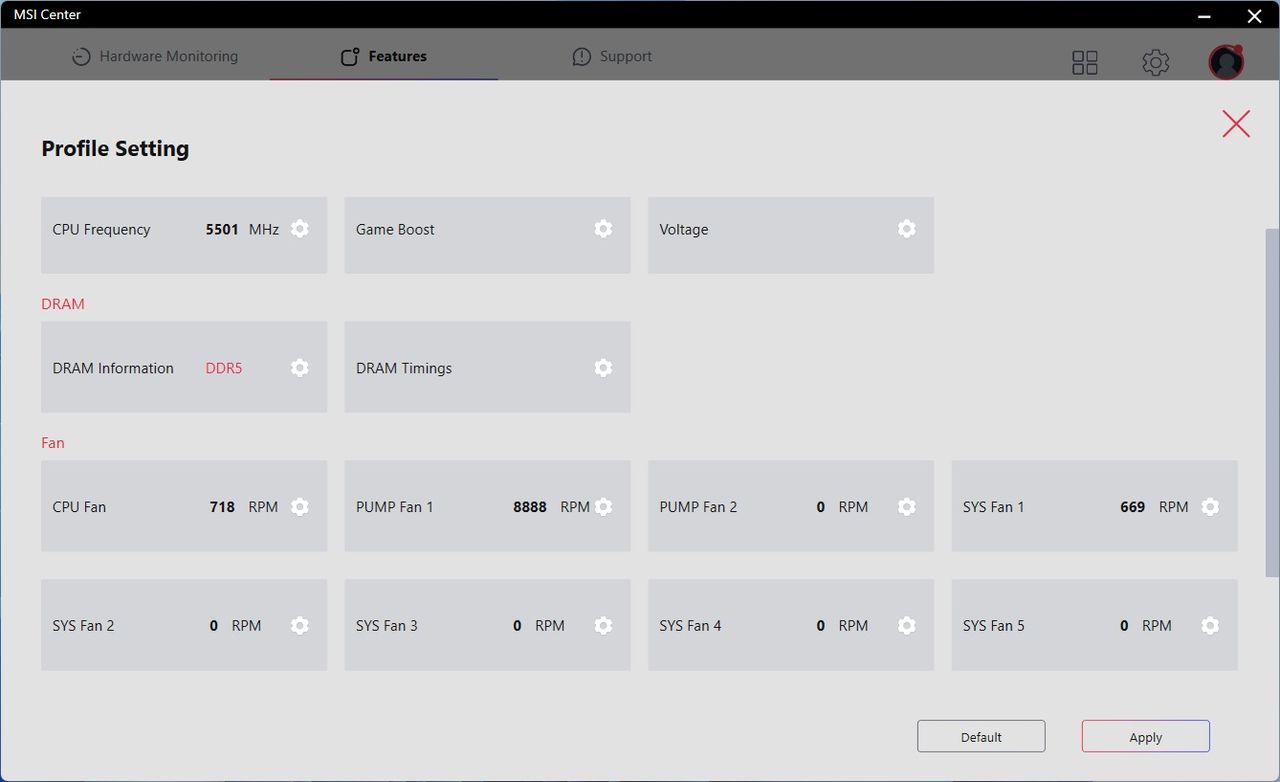Open SYS Fan 4 gear settings
The image size is (1280, 782).
coord(907,625)
